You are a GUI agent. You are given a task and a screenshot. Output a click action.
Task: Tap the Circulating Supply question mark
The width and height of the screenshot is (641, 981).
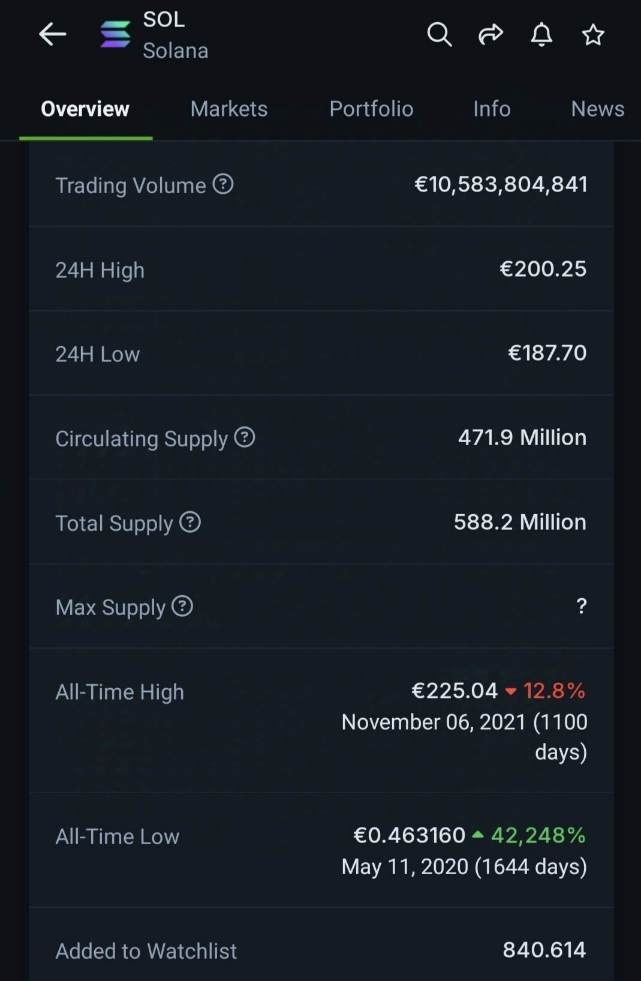click(243, 437)
